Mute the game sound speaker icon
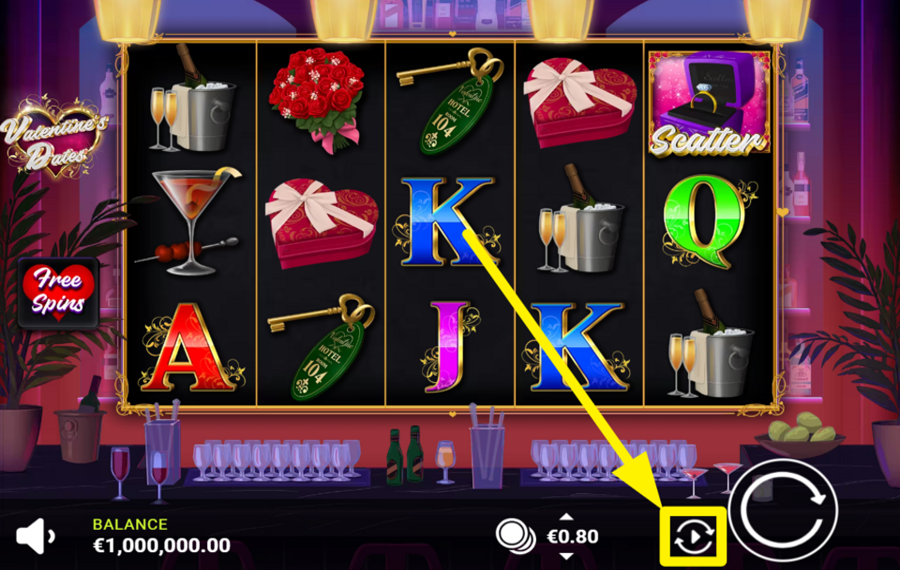 [x=36, y=536]
